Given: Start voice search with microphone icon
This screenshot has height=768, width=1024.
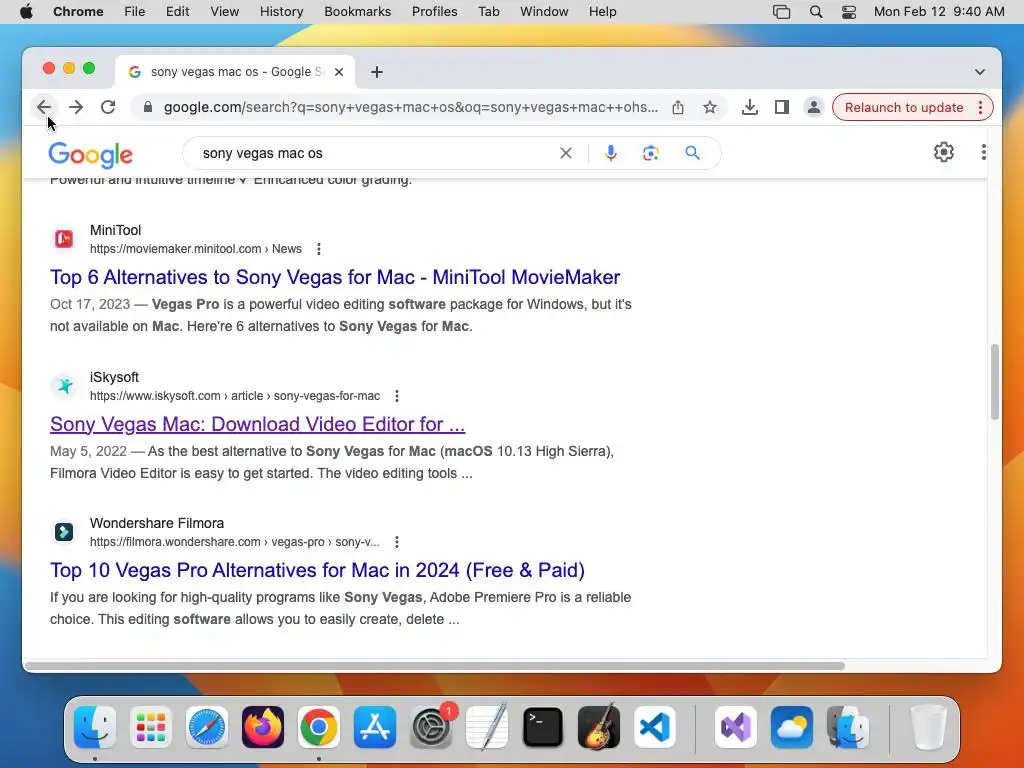Looking at the screenshot, I should (611, 153).
